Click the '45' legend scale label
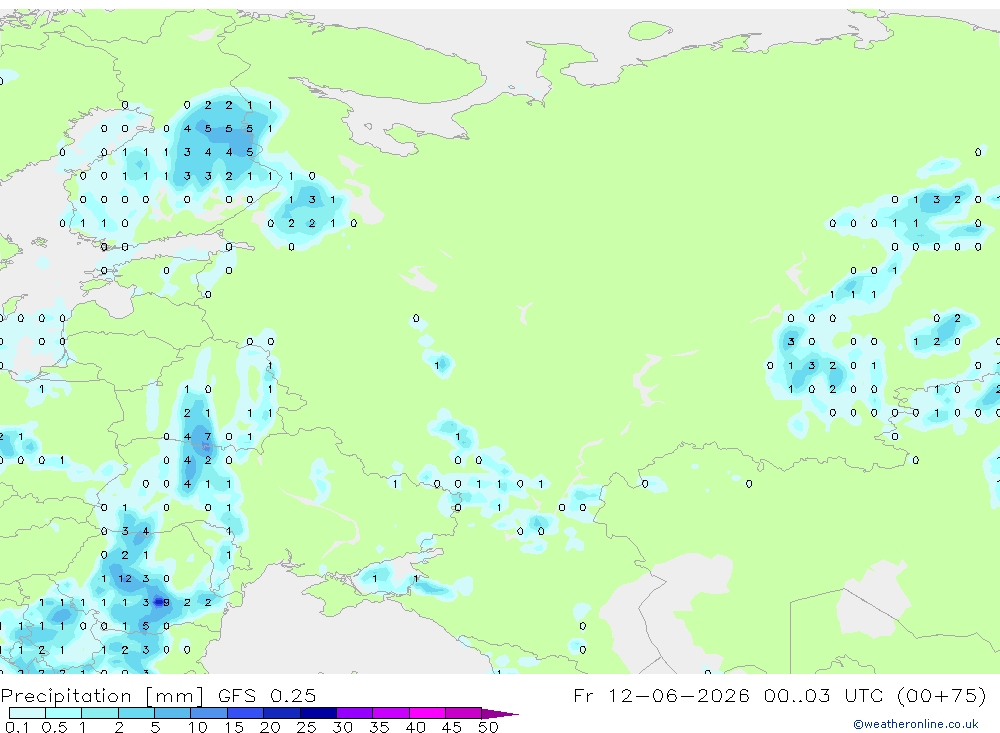The height and width of the screenshot is (733, 1000). pyautogui.click(x=452, y=727)
